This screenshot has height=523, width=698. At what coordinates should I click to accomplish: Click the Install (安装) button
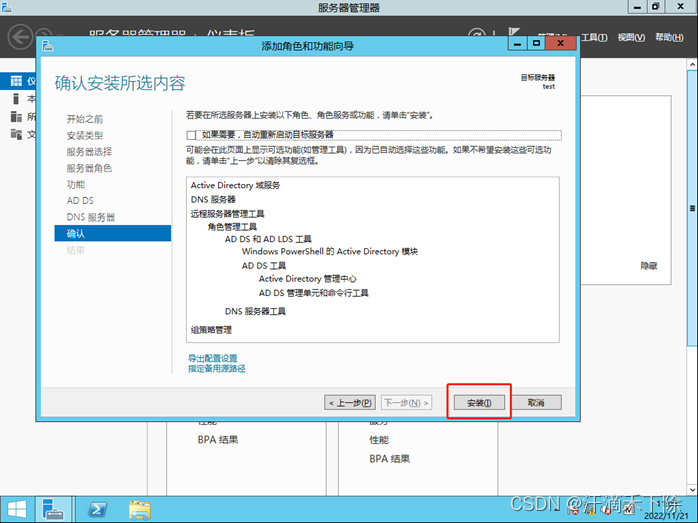tap(479, 403)
